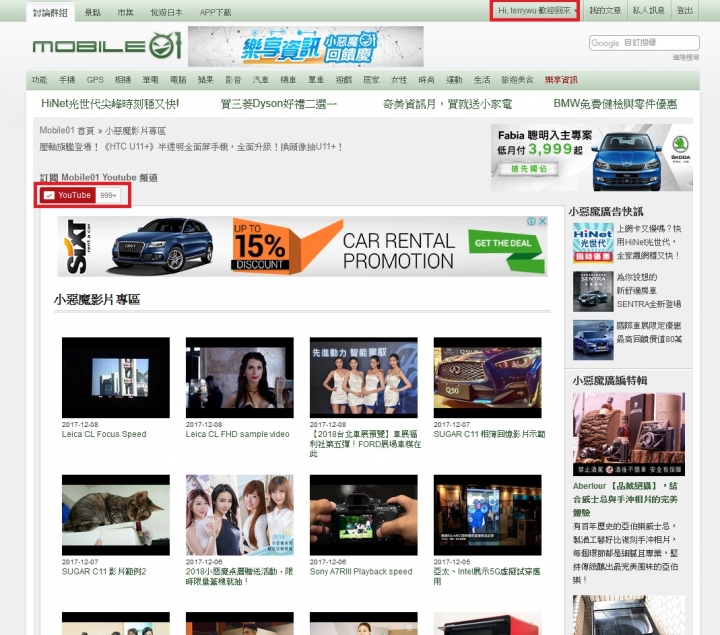
Task: Open the 居家 category menu
Action: pos(371,80)
